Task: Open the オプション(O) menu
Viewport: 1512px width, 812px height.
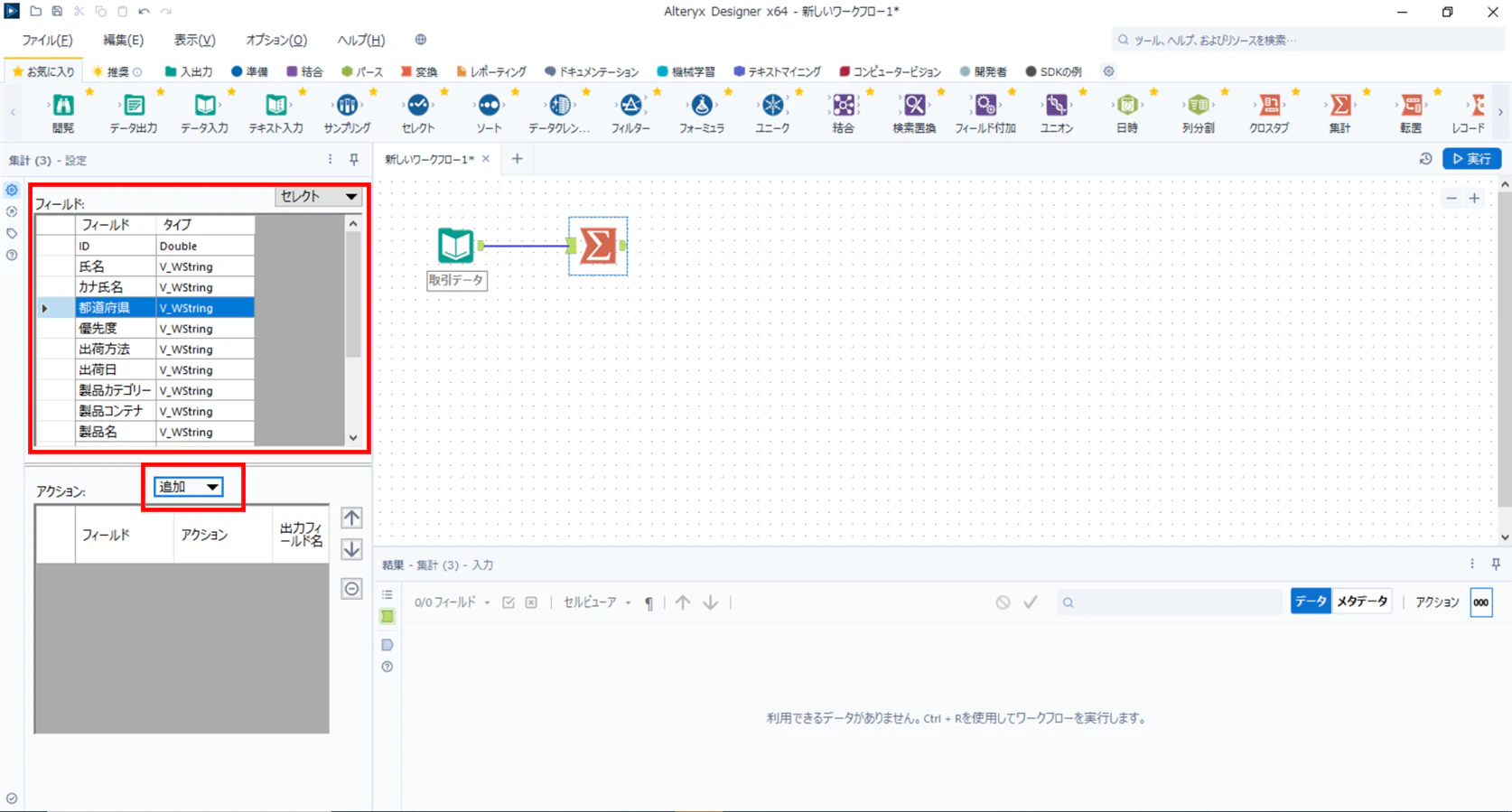Action: tap(276, 40)
